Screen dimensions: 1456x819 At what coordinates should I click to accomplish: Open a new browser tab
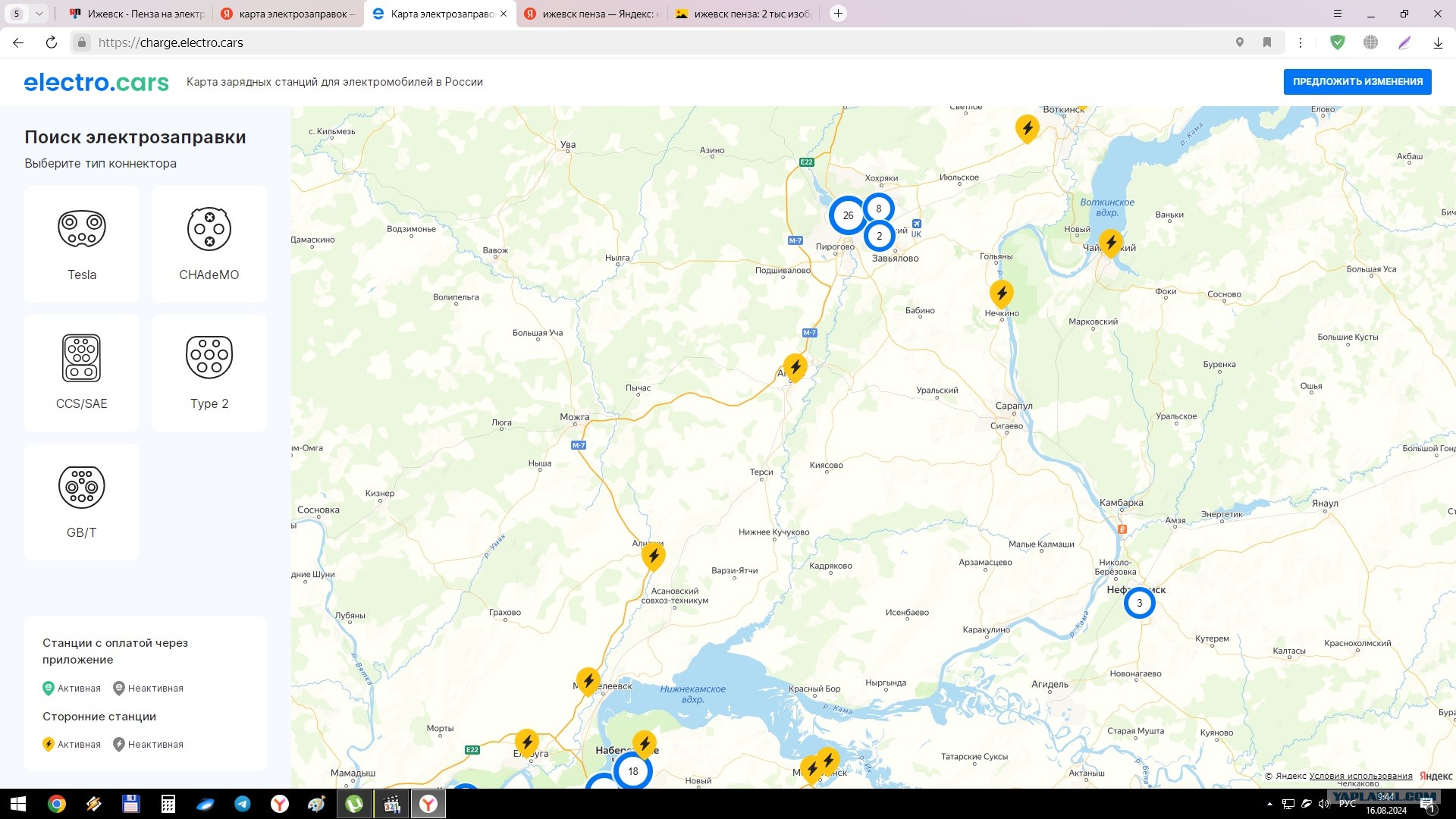tap(838, 14)
